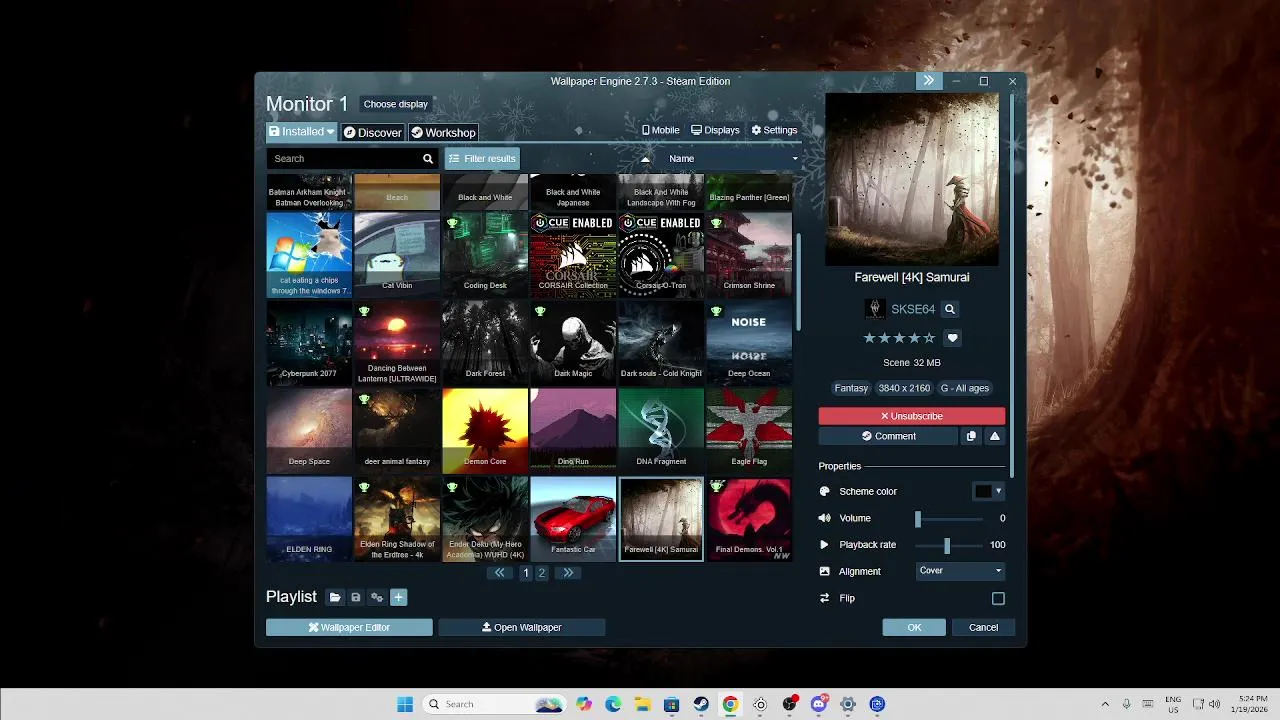This screenshot has height=720, width=1280.
Task: Click SKSE64 author avatar
Action: point(875,310)
